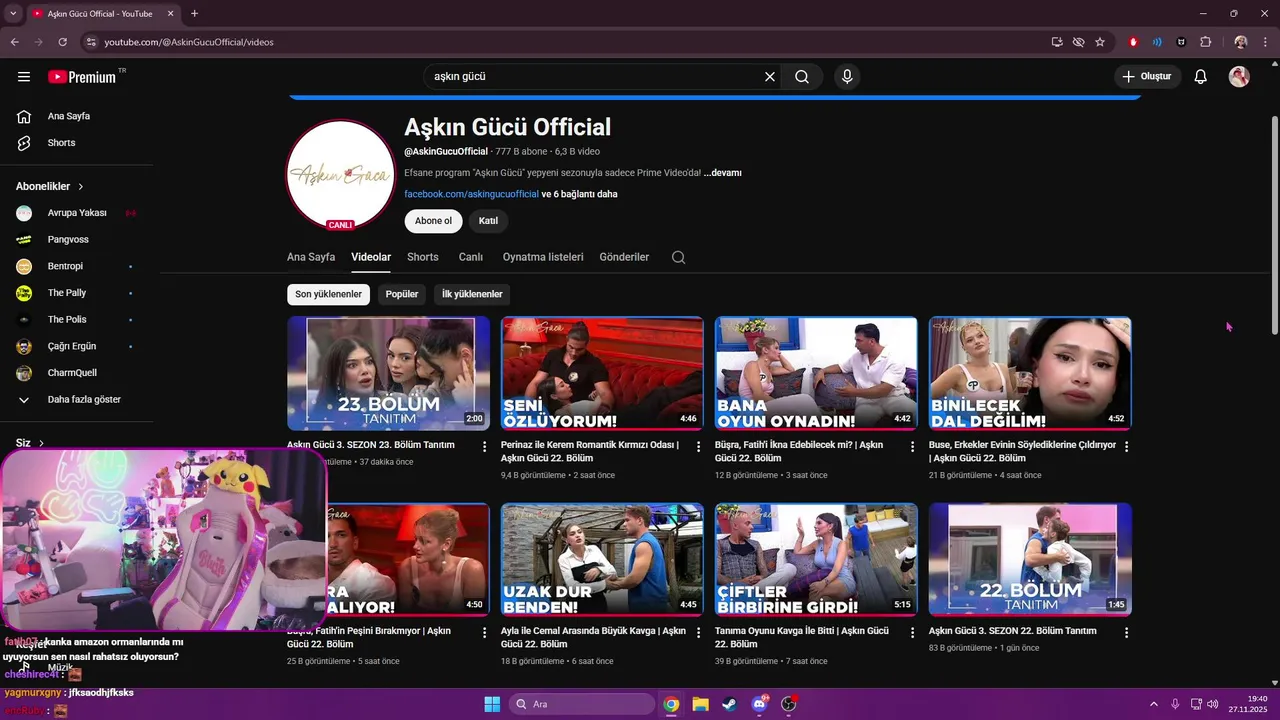The width and height of the screenshot is (1280, 720).
Task: Reload the page in browser toolbar
Action: tap(63, 42)
